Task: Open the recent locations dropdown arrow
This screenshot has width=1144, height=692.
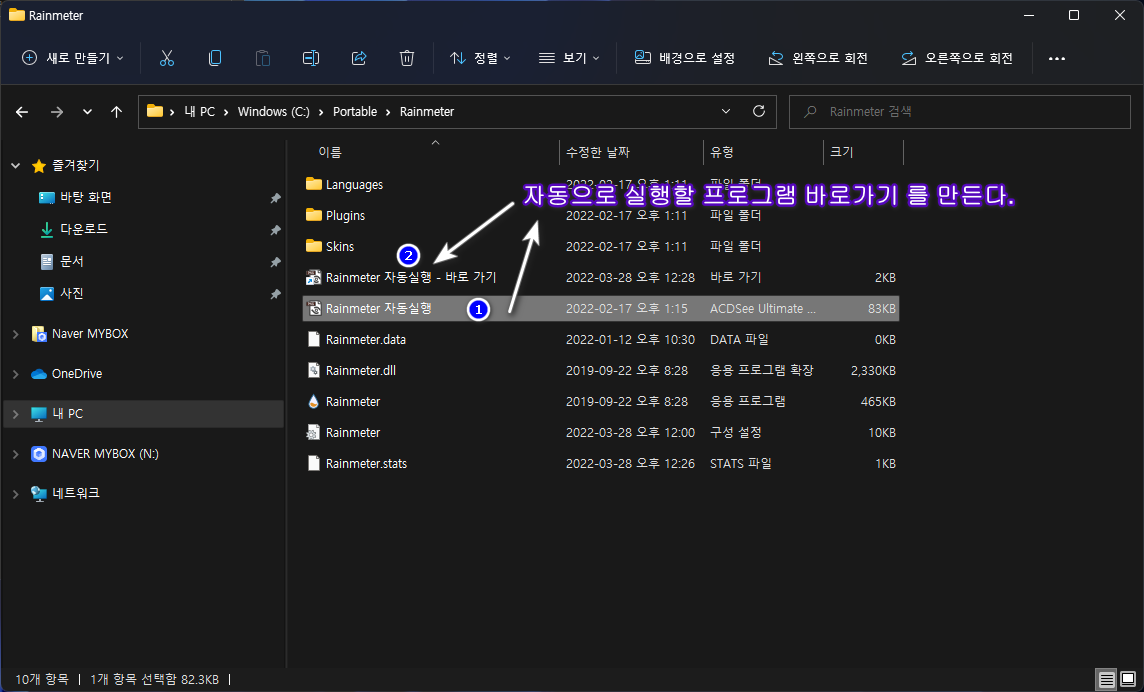Action: [88, 112]
